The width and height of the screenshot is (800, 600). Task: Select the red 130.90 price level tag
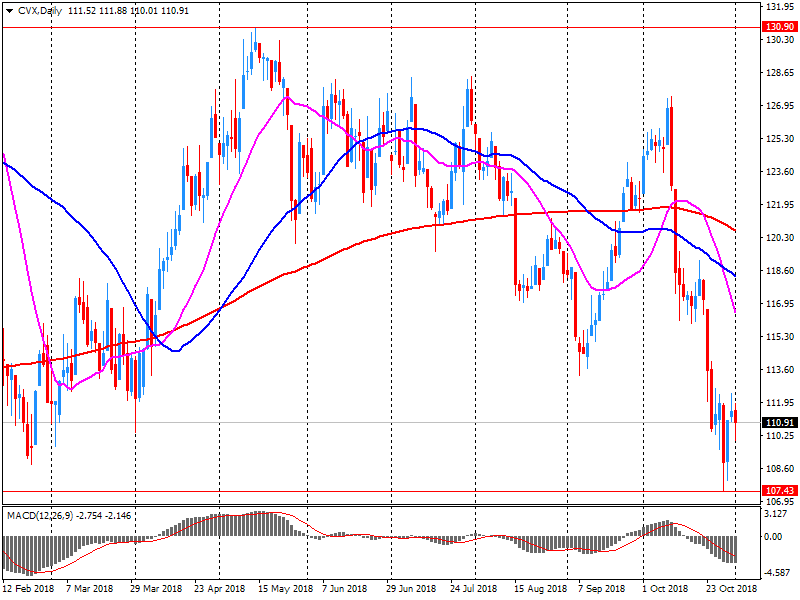(777, 27)
